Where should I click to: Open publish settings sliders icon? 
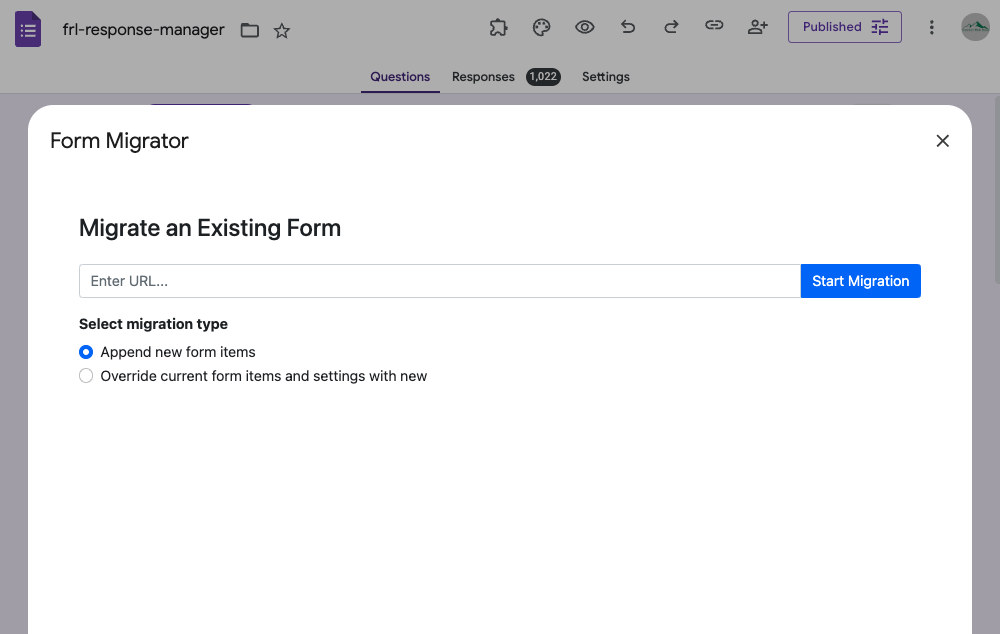click(x=879, y=27)
